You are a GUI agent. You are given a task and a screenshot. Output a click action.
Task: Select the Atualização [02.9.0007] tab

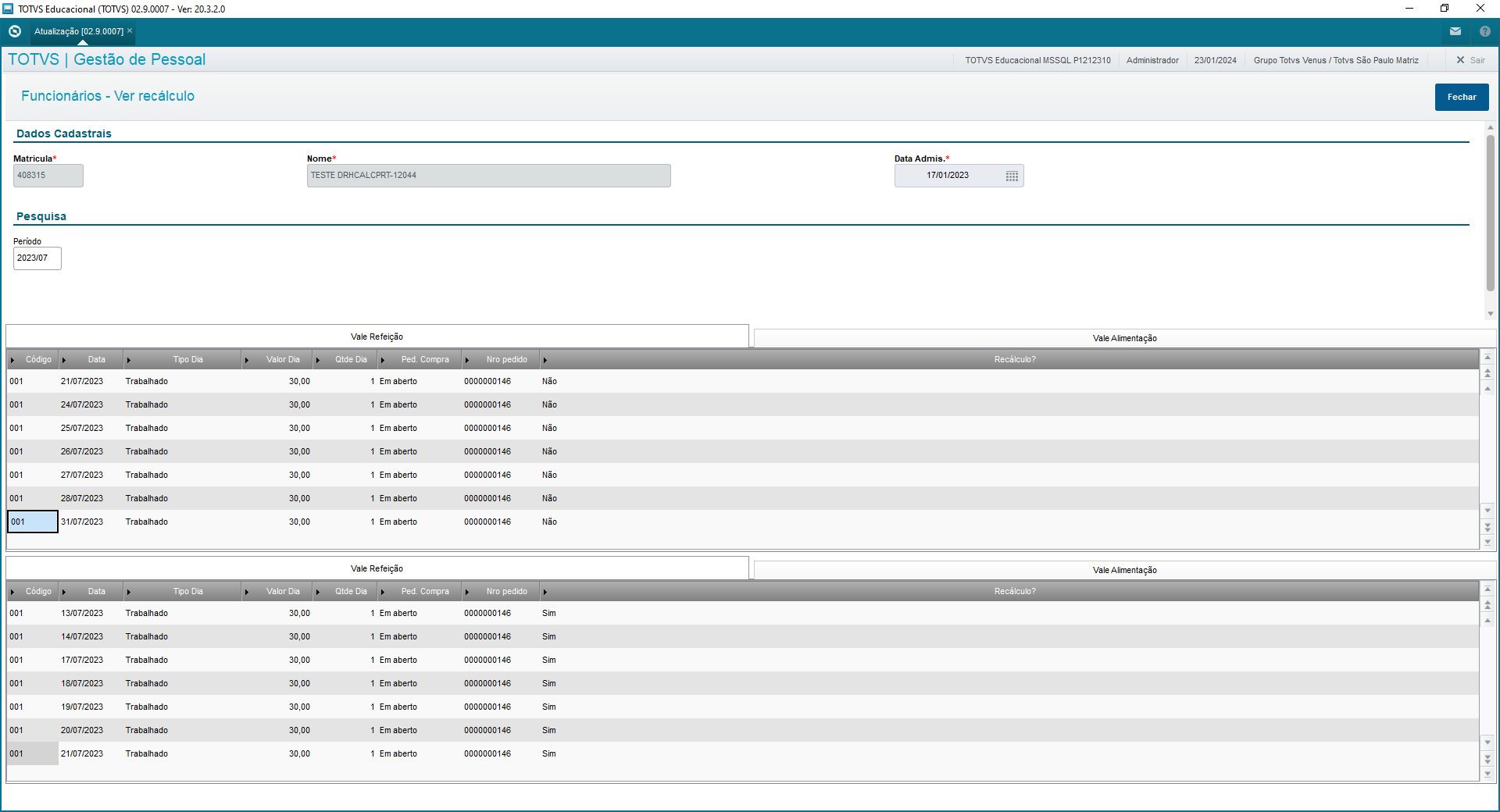pos(79,31)
